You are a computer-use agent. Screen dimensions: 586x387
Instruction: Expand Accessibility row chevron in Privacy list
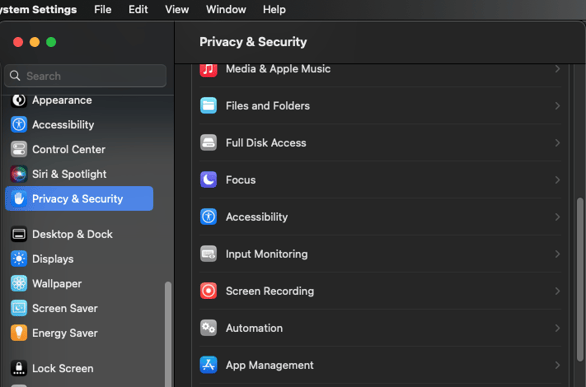(x=557, y=217)
